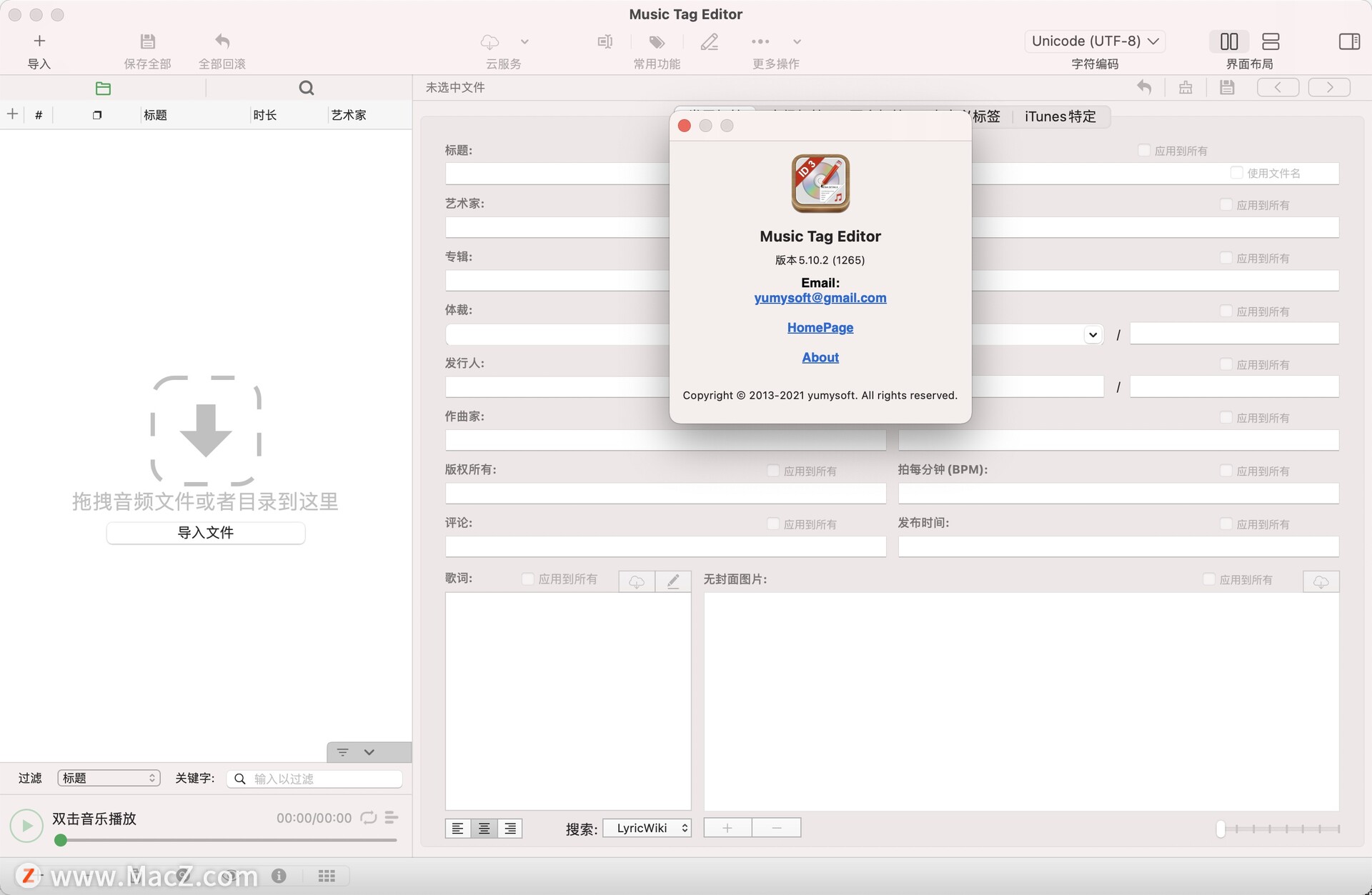Viewport: 1372px width, 895px height.
Task: Collapse the filter panel with down chevron
Action: 369,752
